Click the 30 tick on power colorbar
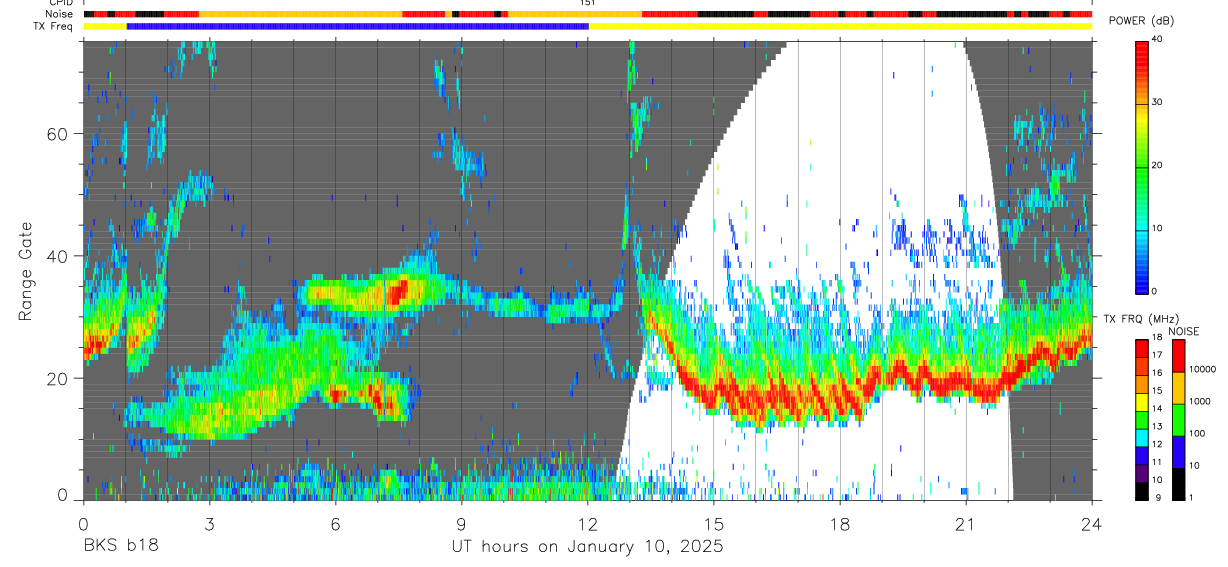Image resolution: width=1228 pixels, height=567 pixels. (x=1158, y=102)
